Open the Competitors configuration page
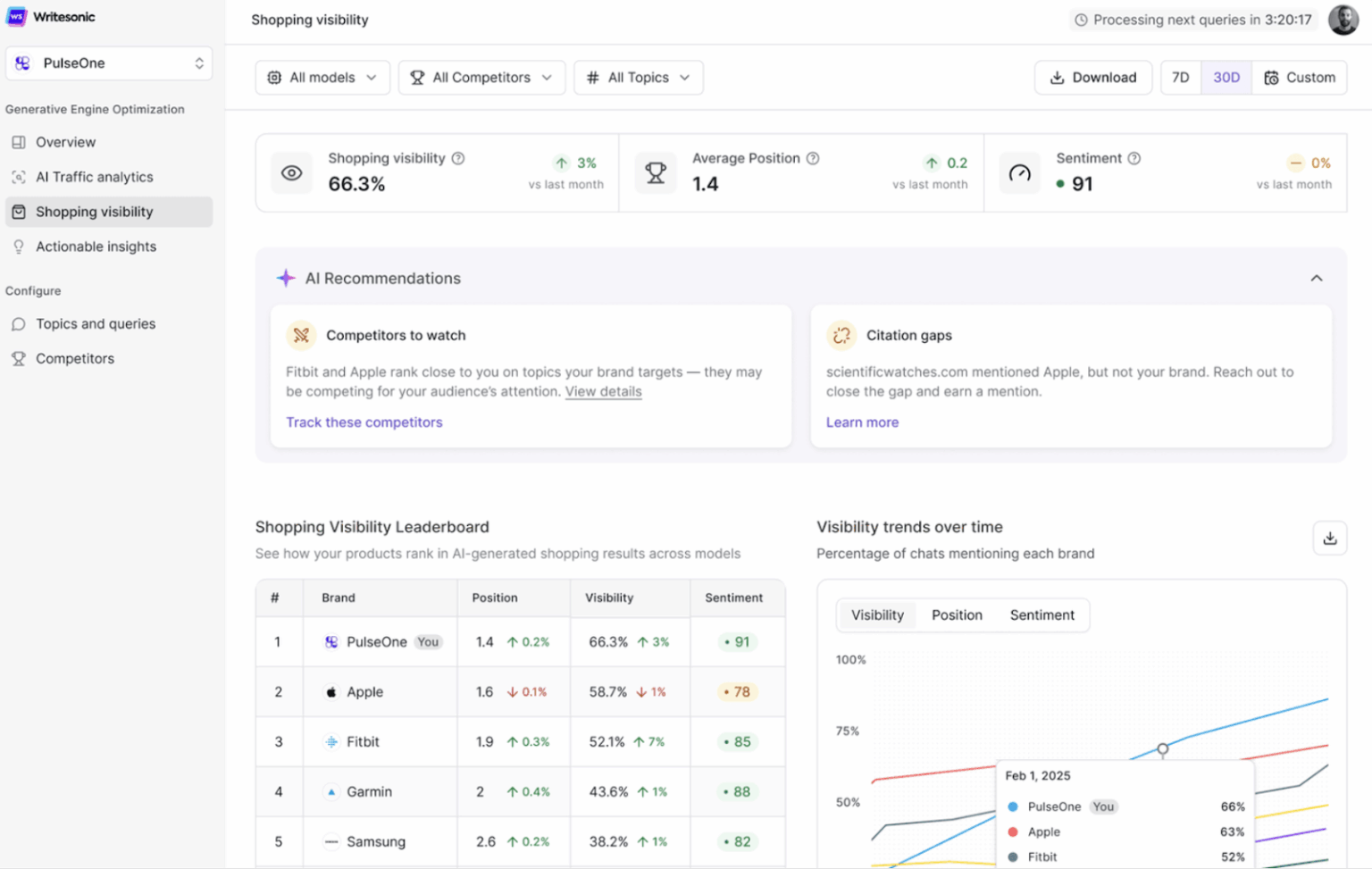This screenshot has width=1372, height=869. 74,358
